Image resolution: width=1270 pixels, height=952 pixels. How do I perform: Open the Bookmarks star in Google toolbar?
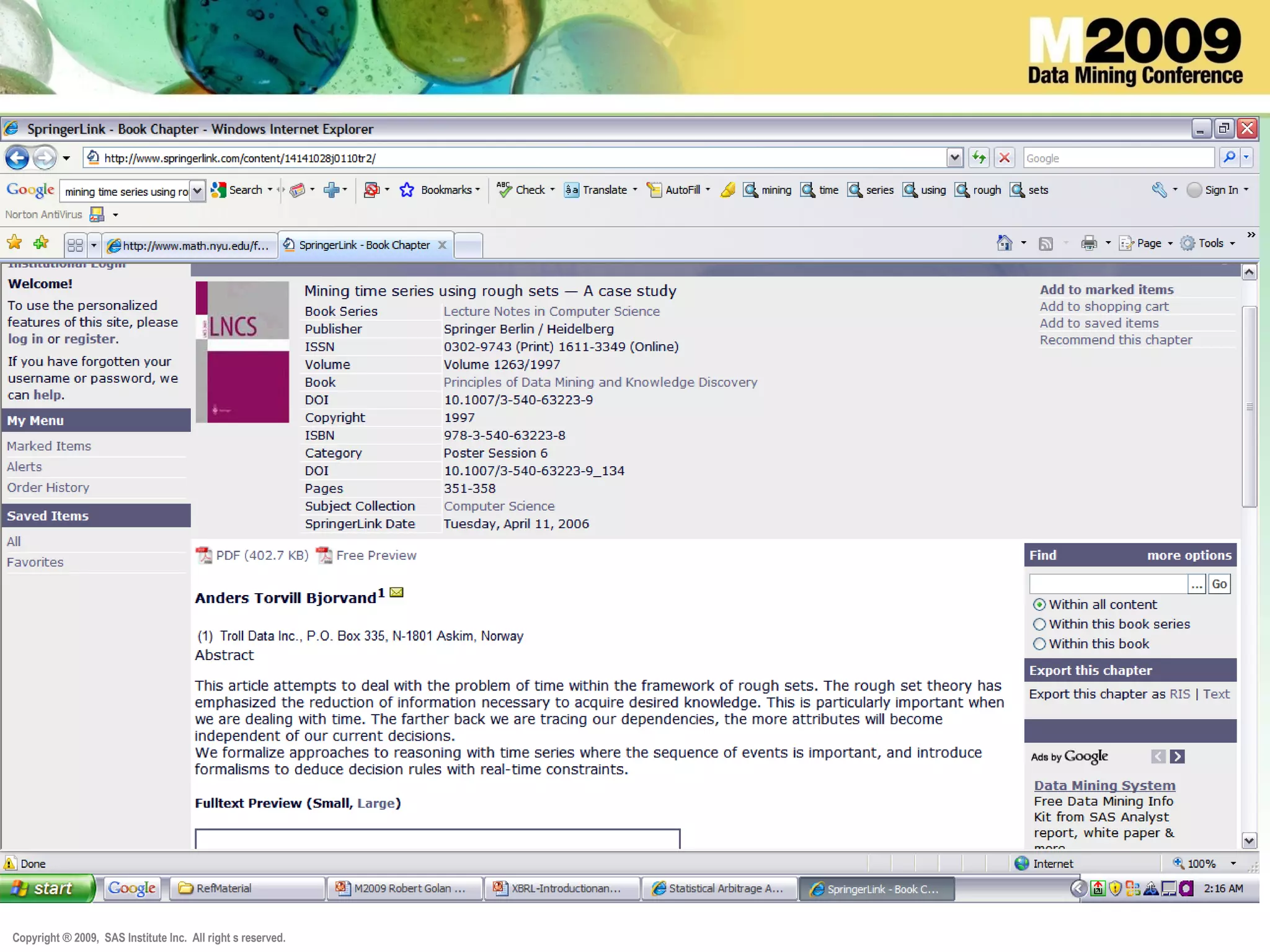coord(407,190)
